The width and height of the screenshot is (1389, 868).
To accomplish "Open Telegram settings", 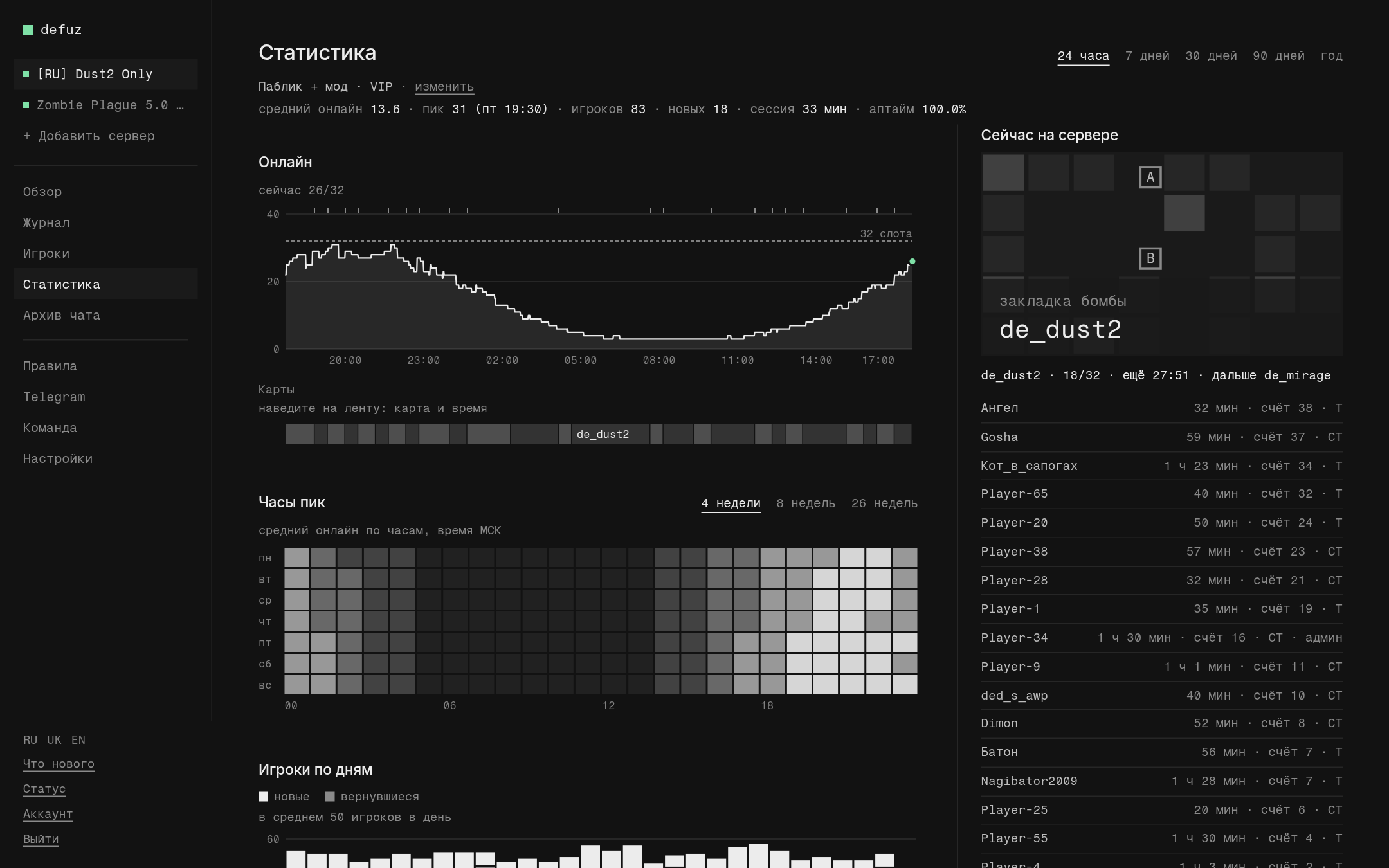I will [x=105, y=397].
